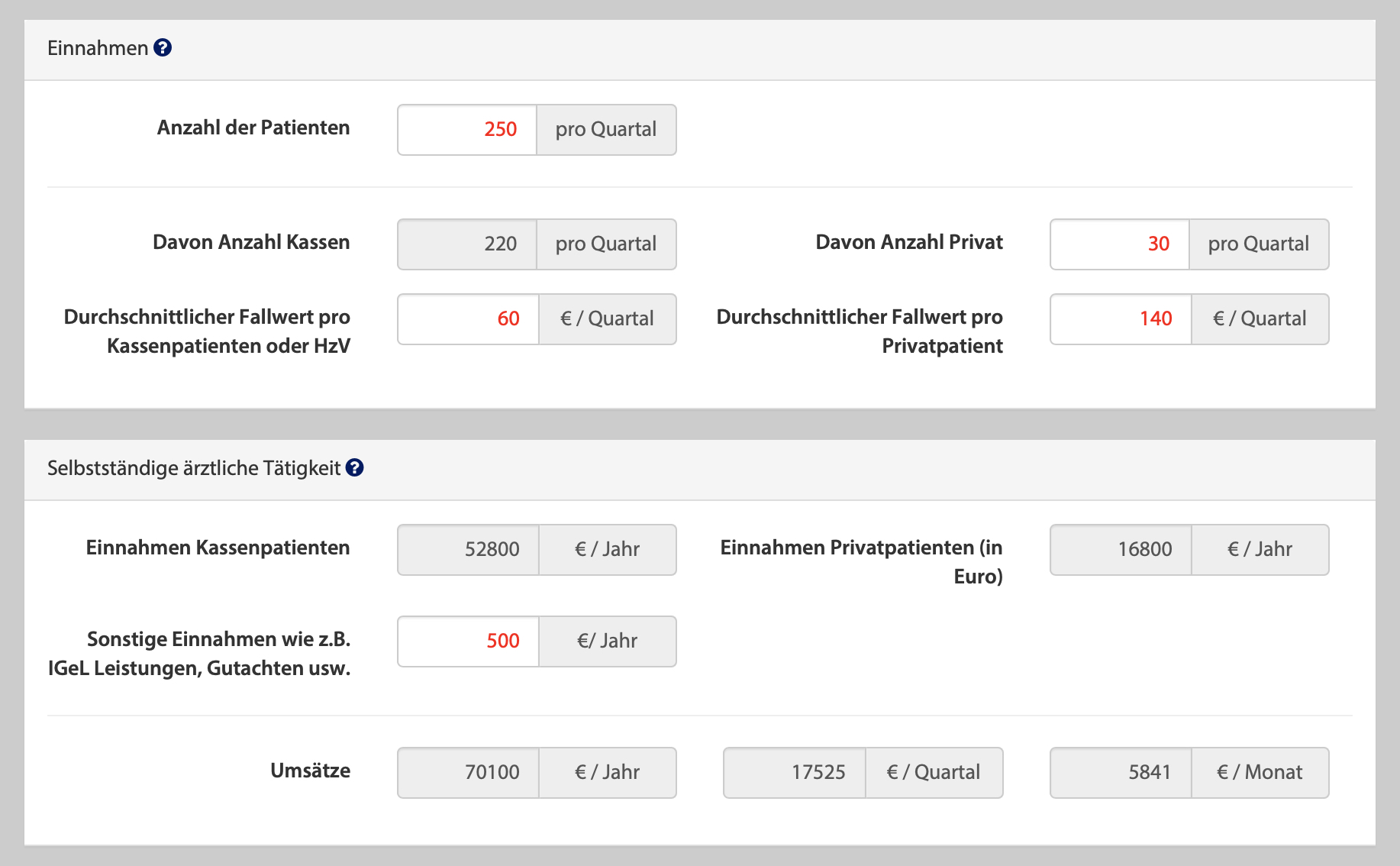Click the Umsätze yearly field showing 70100
Screen dimensions: 1400x866
click(x=467, y=772)
